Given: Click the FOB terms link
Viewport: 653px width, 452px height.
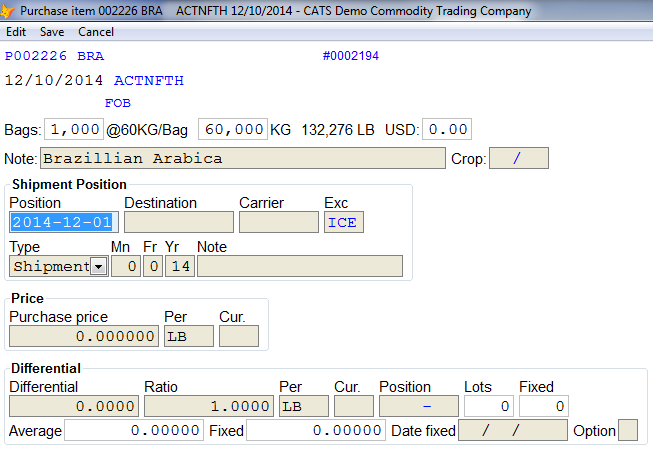Looking at the screenshot, I should pos(118,103).
